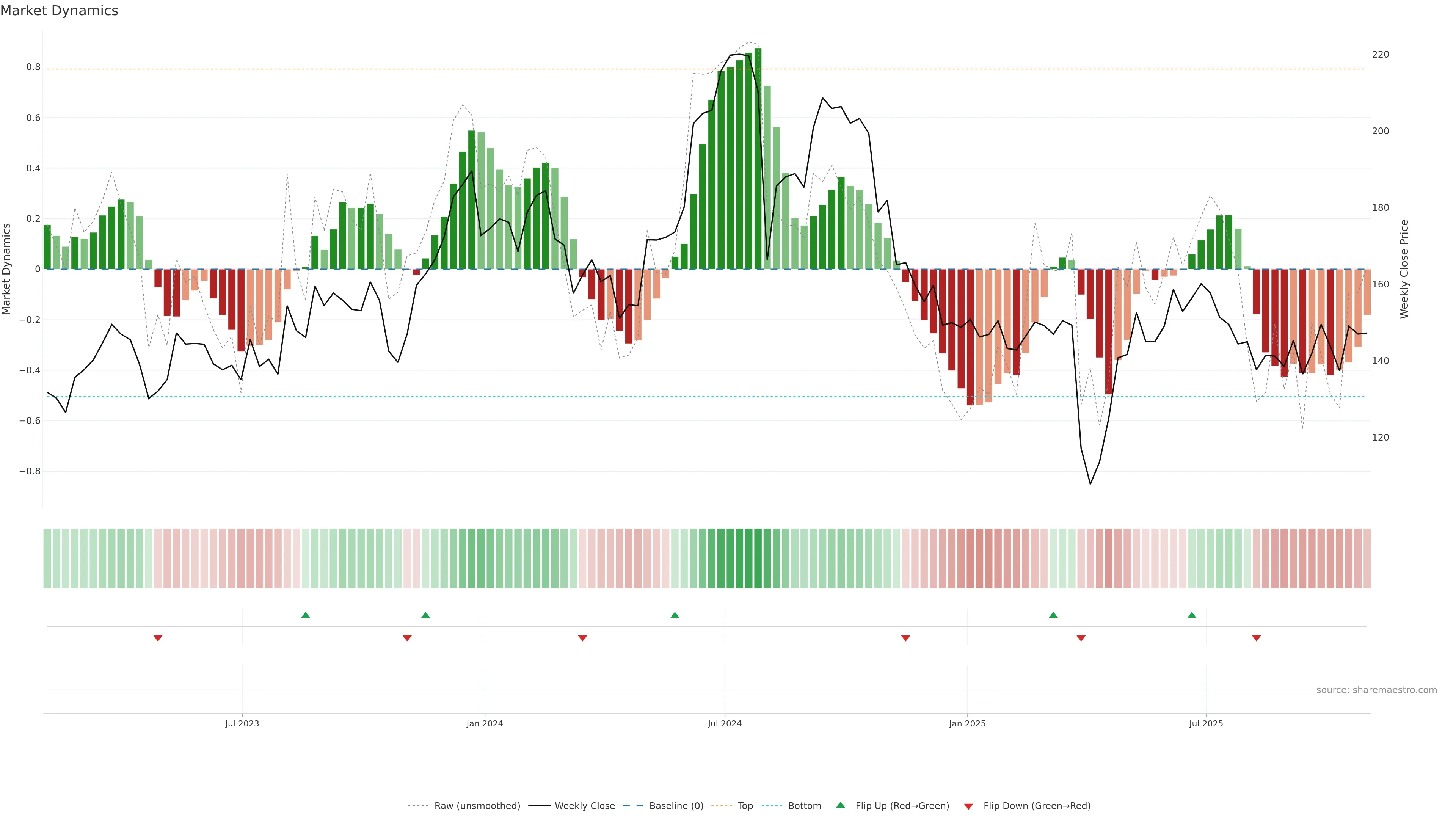
Task: Click the Flip Down legend triangle icon
Action: tap(968, 806)
